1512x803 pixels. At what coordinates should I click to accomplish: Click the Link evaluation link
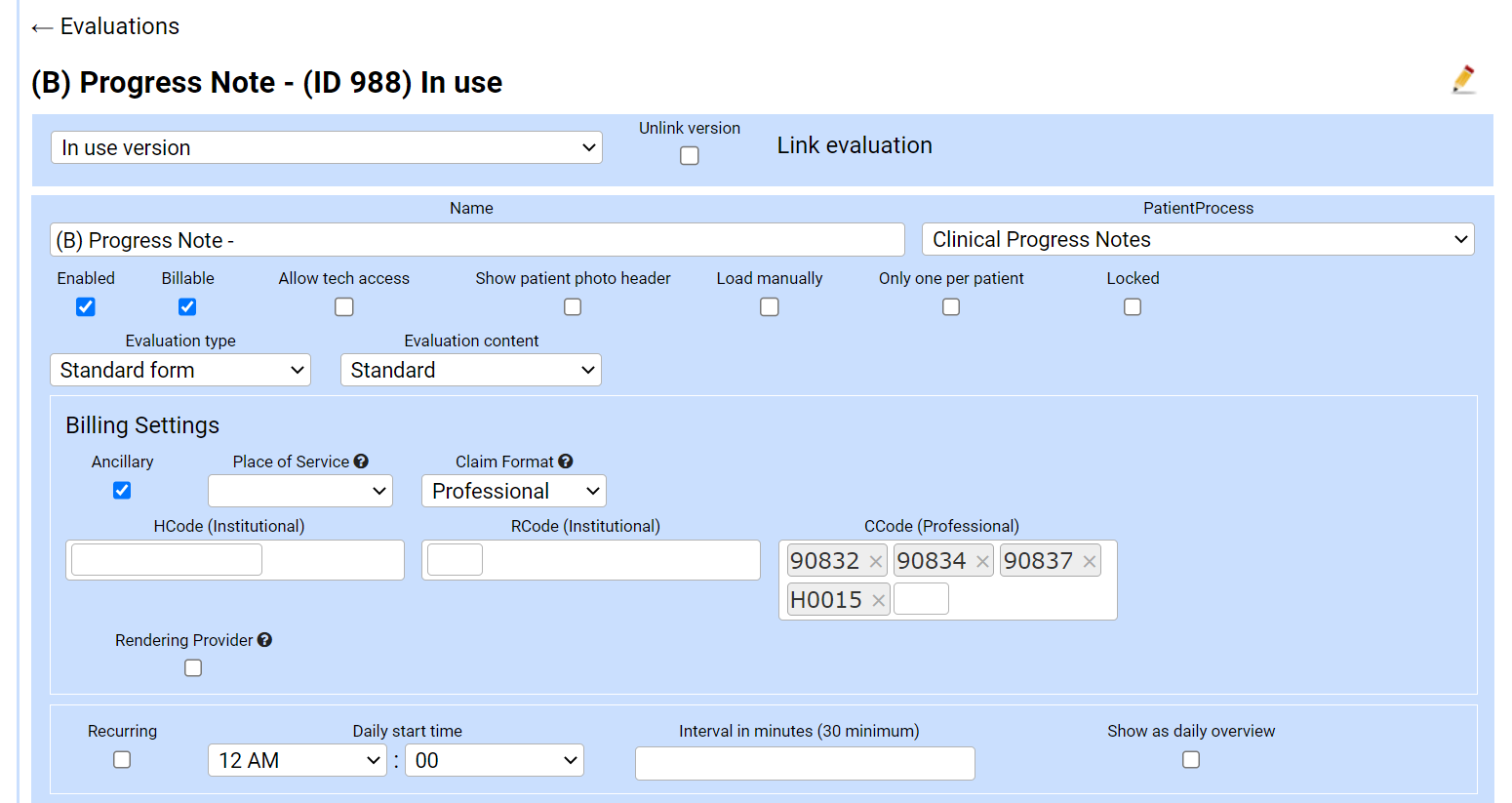[x=854, y=145]
